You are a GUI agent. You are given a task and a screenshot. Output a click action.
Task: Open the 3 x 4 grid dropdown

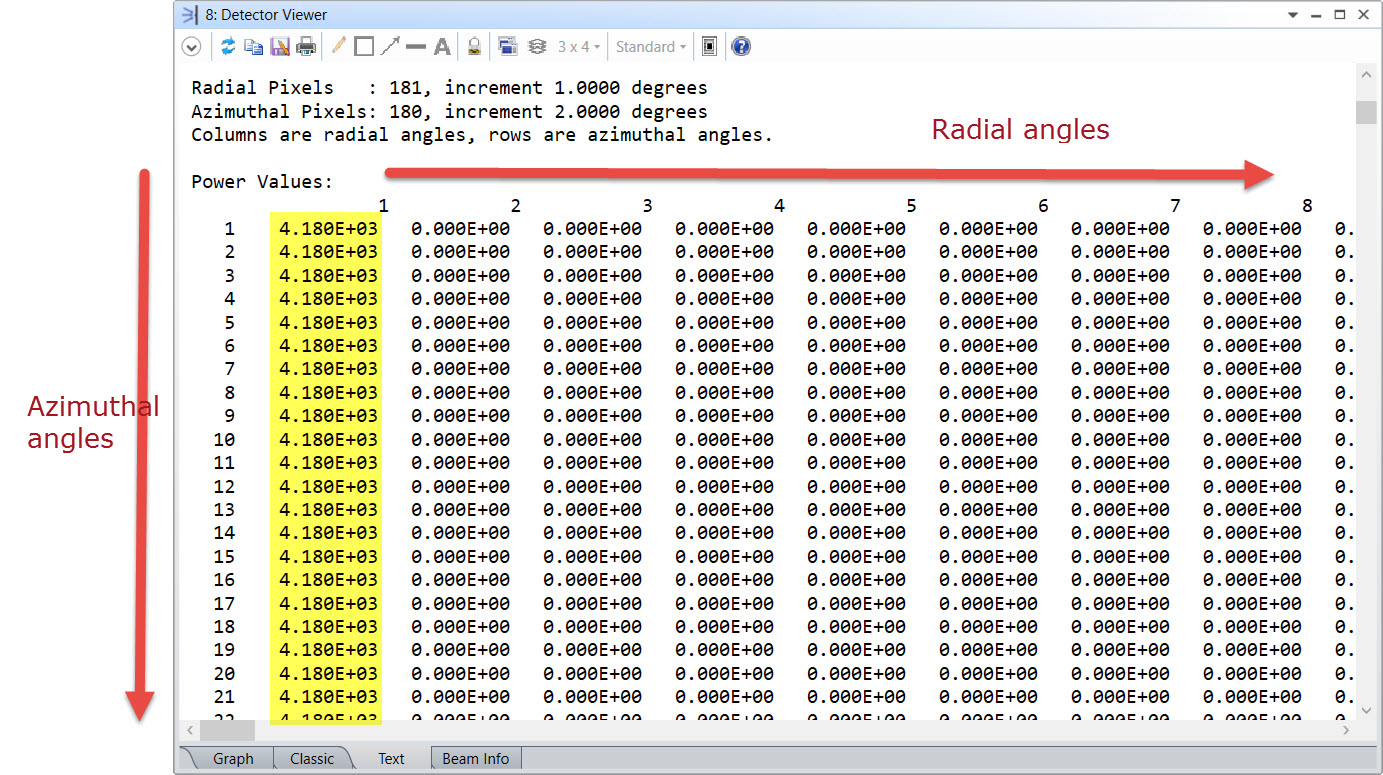coord(580,47)
